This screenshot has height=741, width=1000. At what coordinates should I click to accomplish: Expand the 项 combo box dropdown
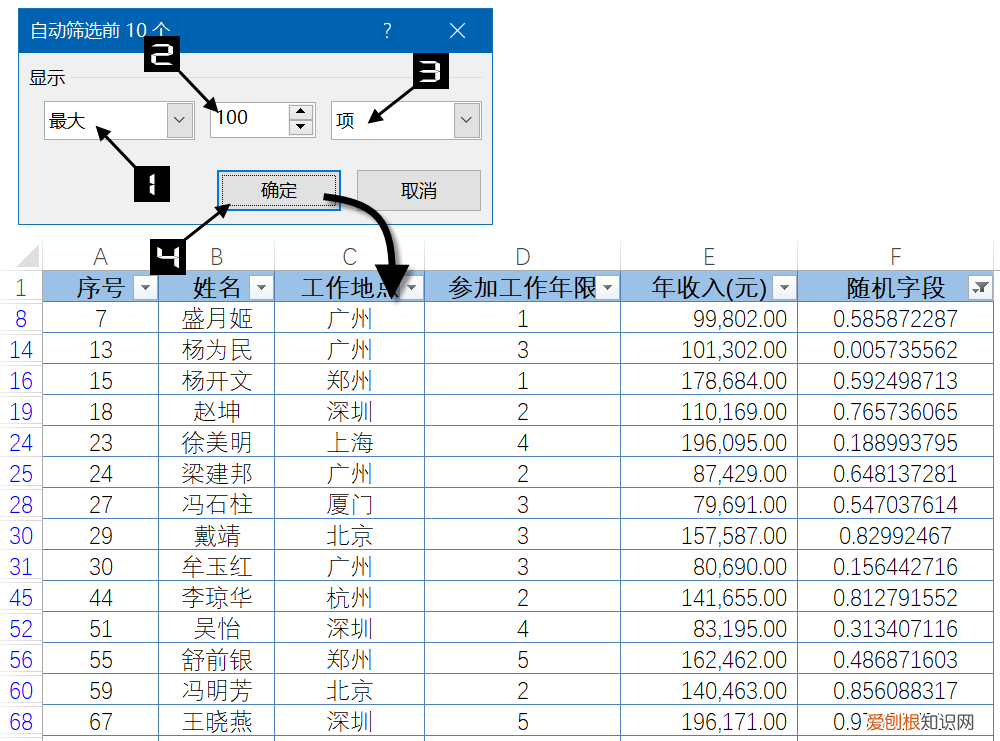click(x=465, y=118)
